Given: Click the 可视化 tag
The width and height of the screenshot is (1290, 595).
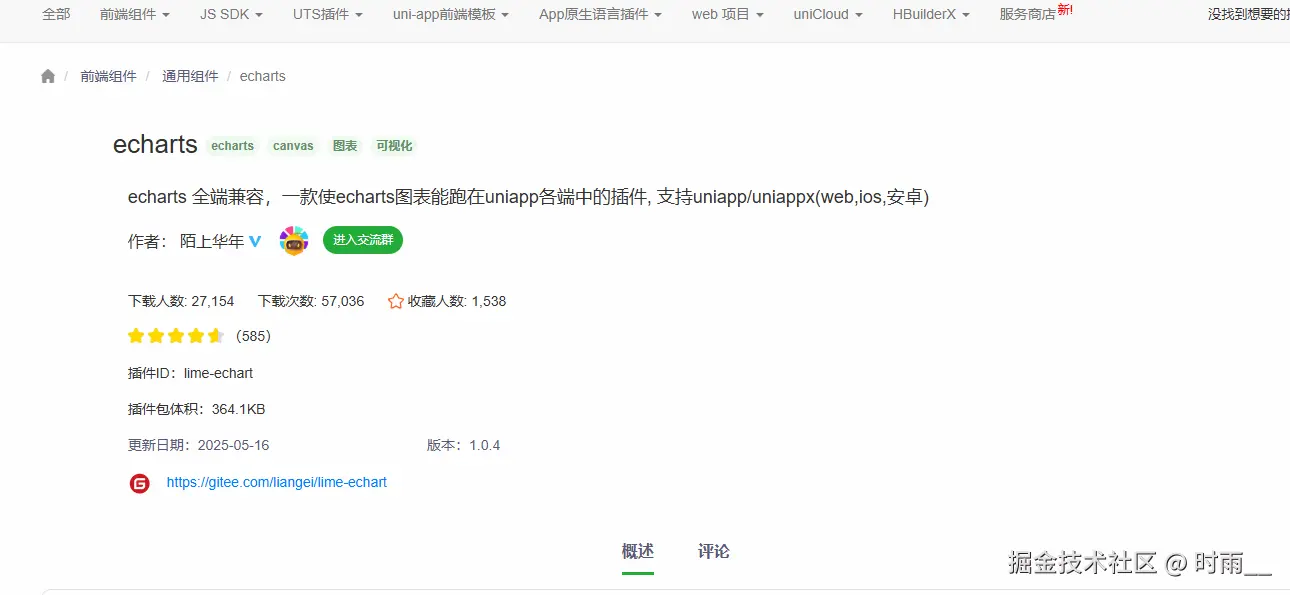Looking at the screenshot, I should coord(394,146).
